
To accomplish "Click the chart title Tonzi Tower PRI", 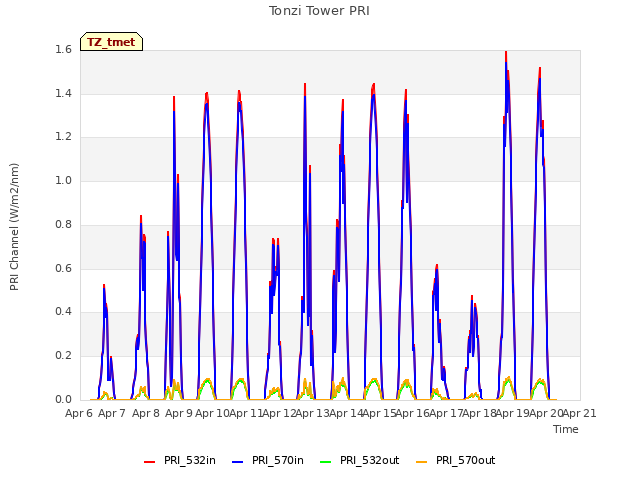I will 319,11.
